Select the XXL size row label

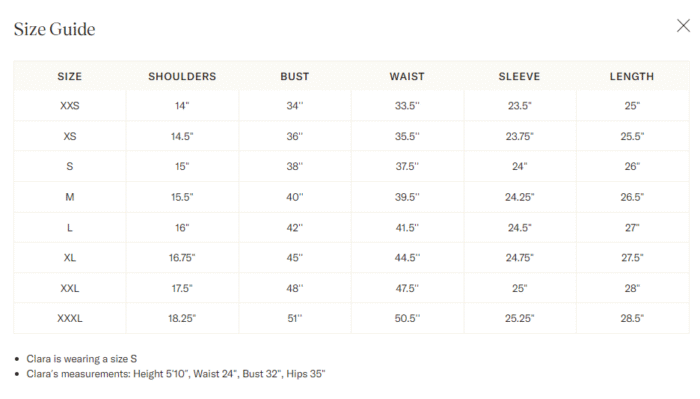tap(70, 288)
